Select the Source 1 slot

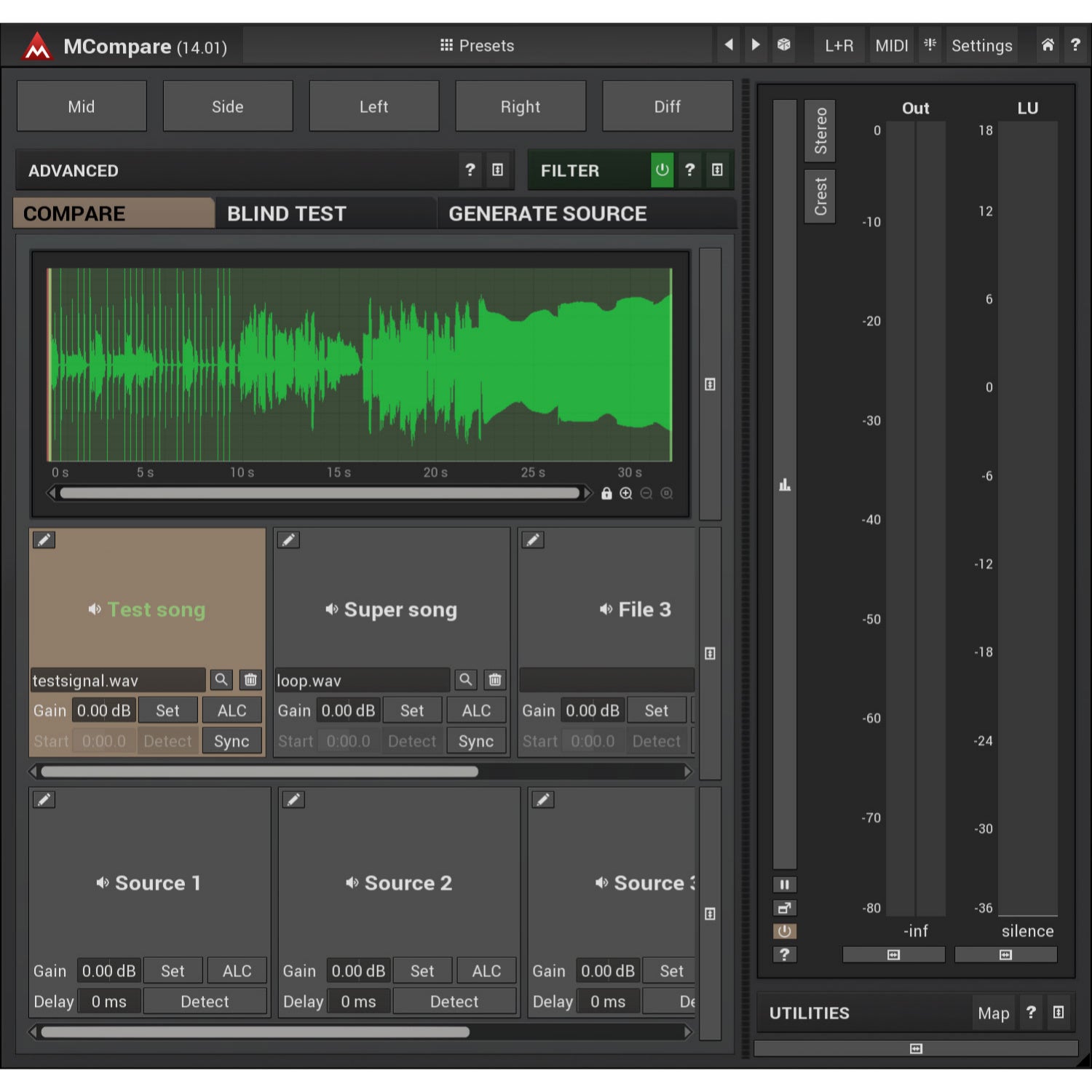[x=149, y=883]
